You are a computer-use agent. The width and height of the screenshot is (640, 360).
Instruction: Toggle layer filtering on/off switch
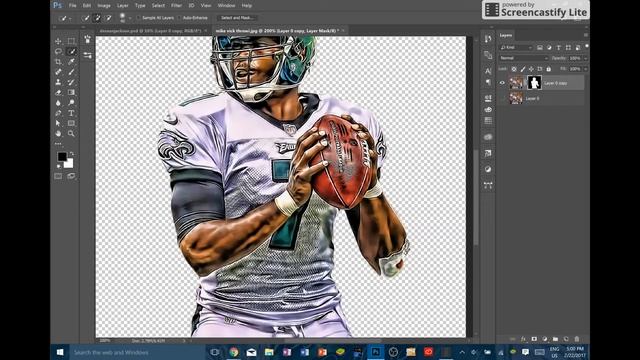(587, 47)
